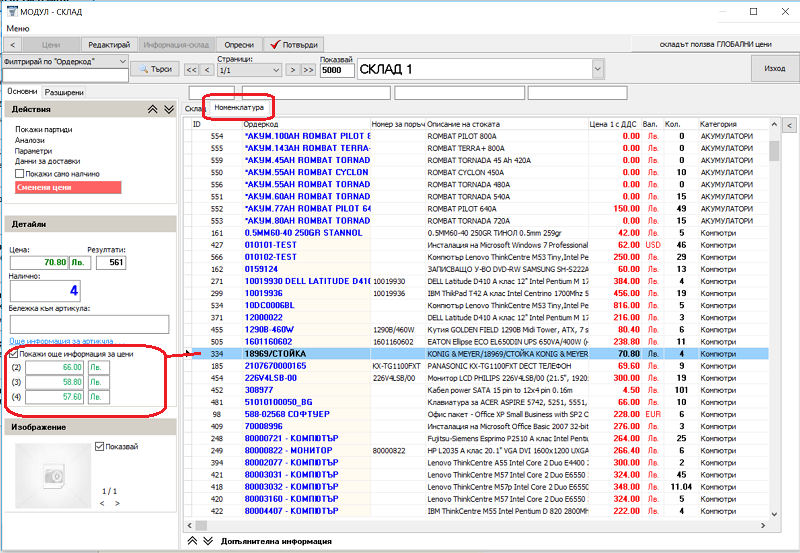This screenshot has width=800, height=553.
Task: Click складът ползва ГЛОБАЛНИ цени label
Action: pos(715,44)
